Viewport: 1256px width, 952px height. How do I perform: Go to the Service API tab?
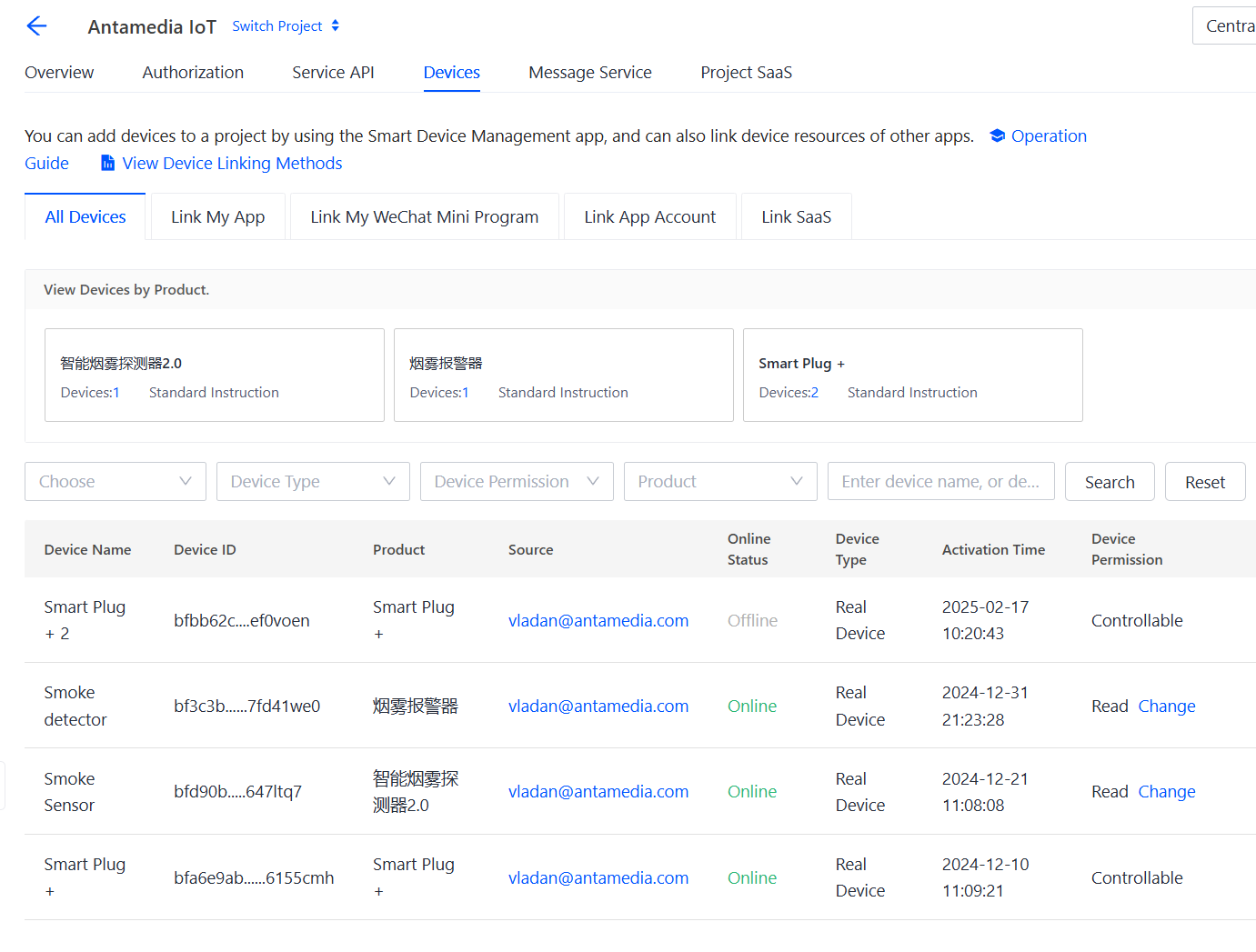(x=333, y=73)
